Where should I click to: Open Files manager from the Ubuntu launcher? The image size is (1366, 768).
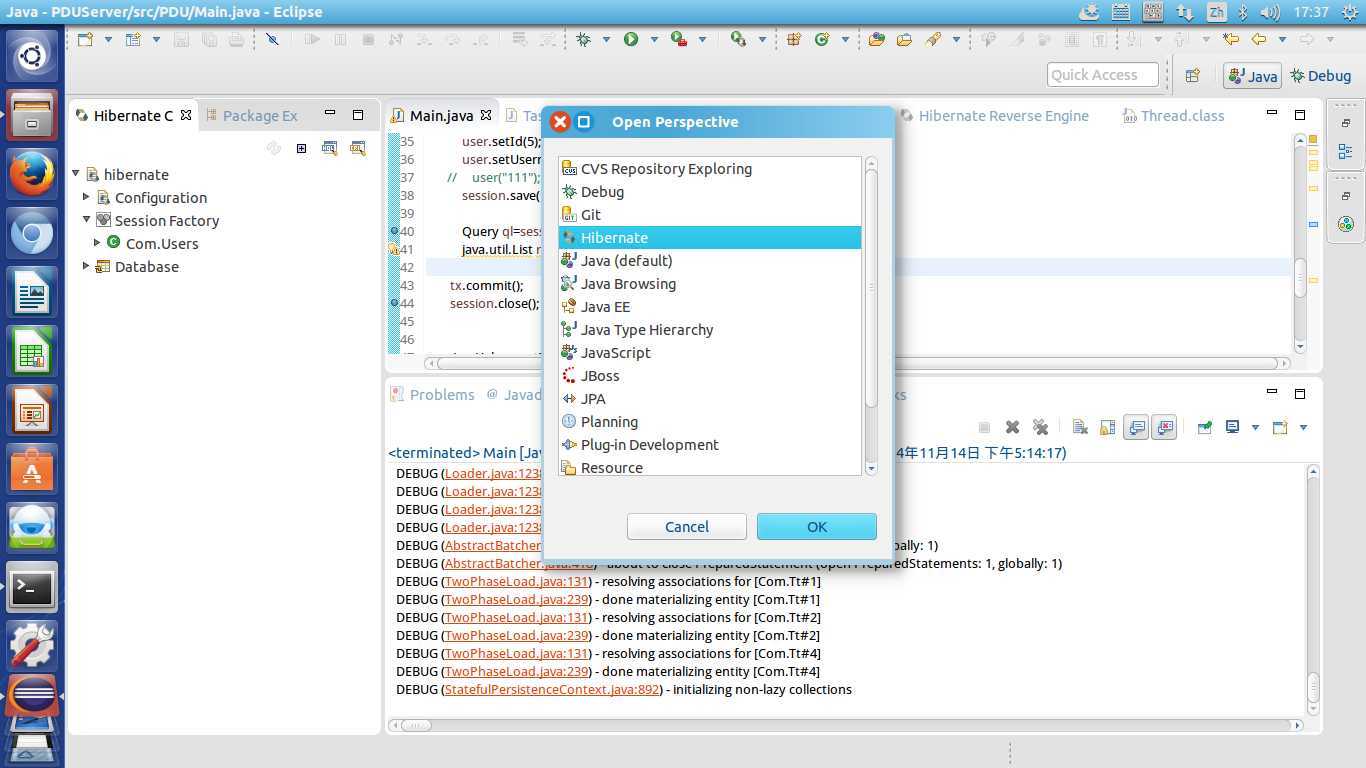(x=32, y=113)
